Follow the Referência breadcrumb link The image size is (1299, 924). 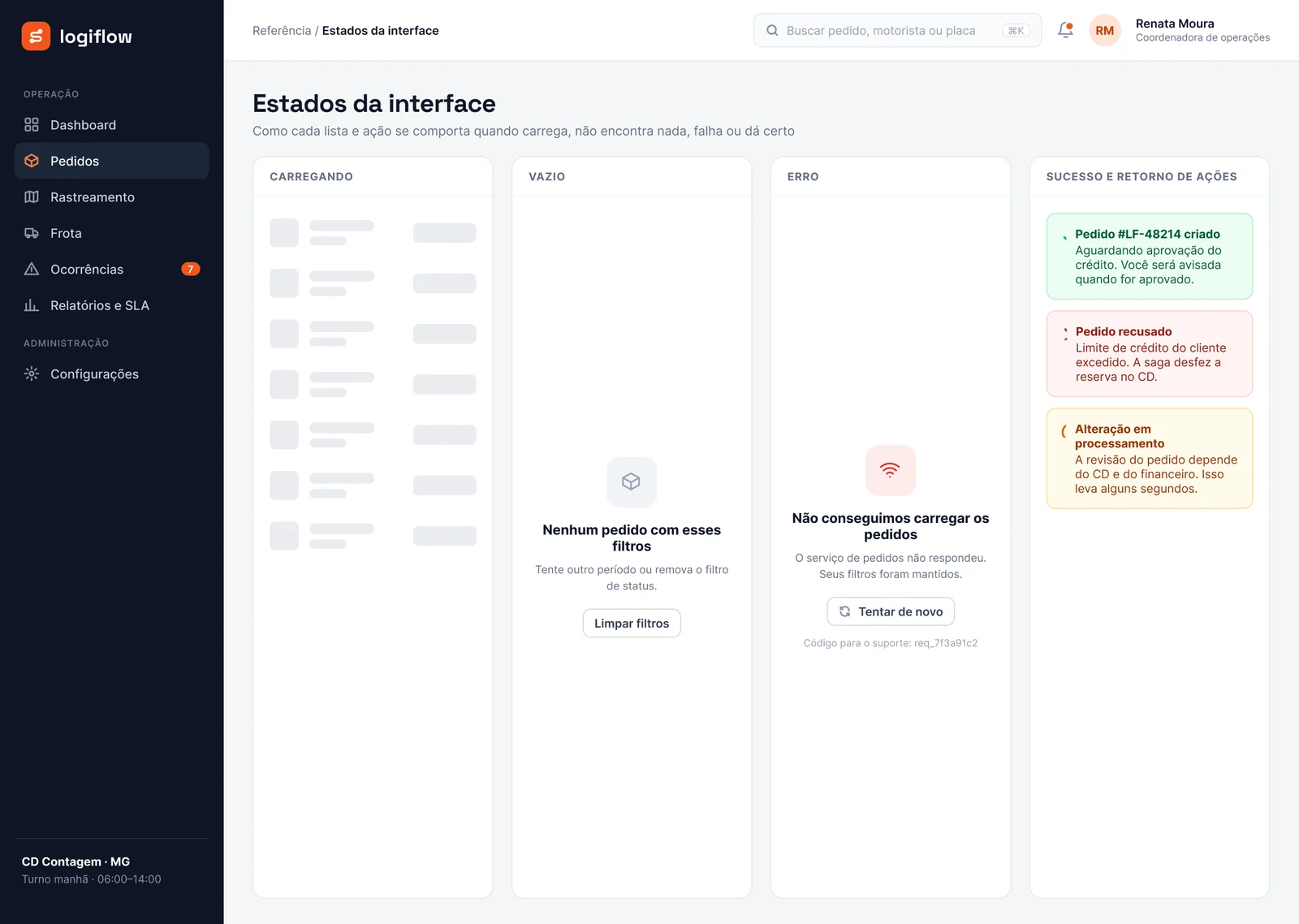(x=282, y=31)
